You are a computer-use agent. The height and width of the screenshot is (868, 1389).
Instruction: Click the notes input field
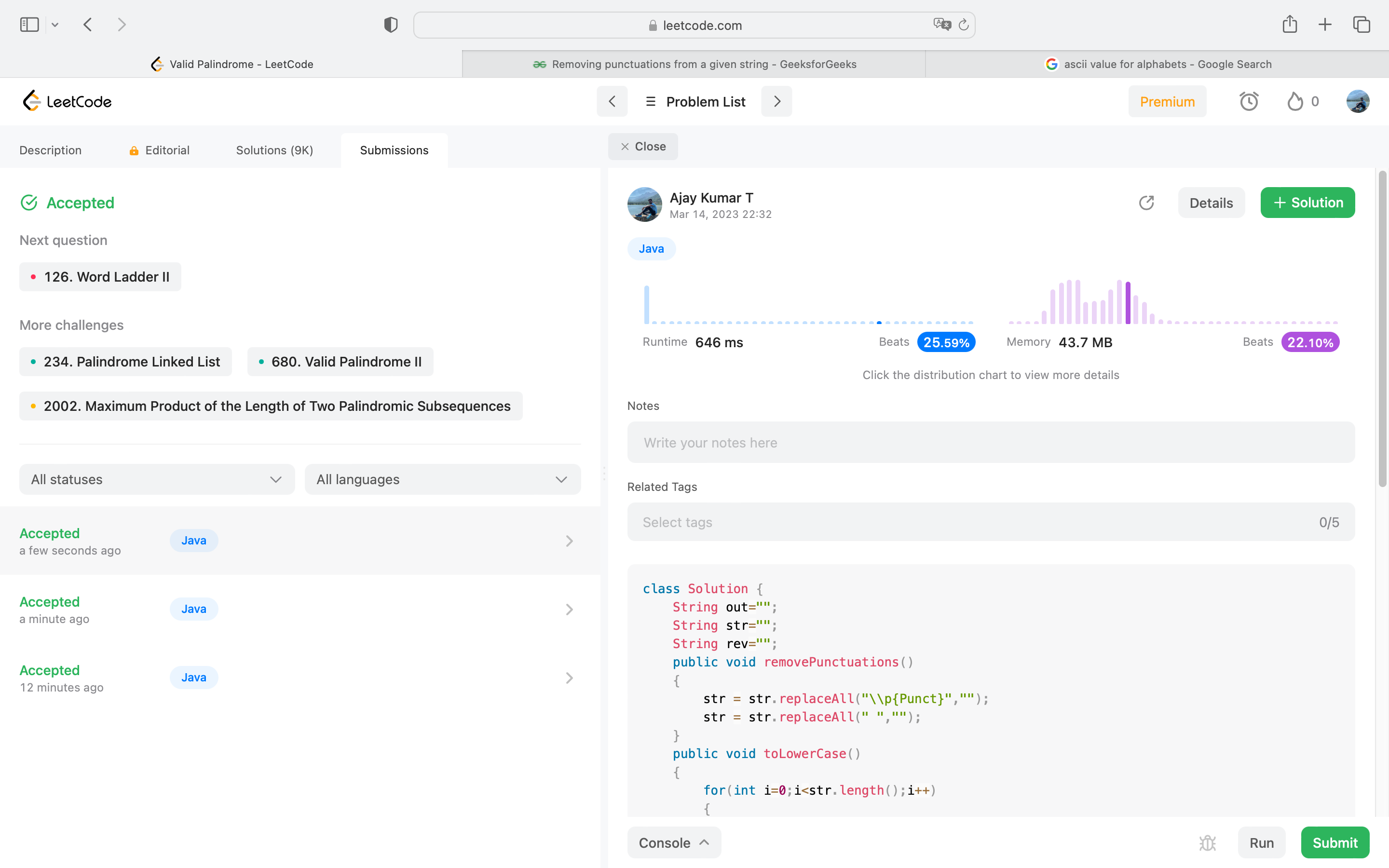click(991, 443)
